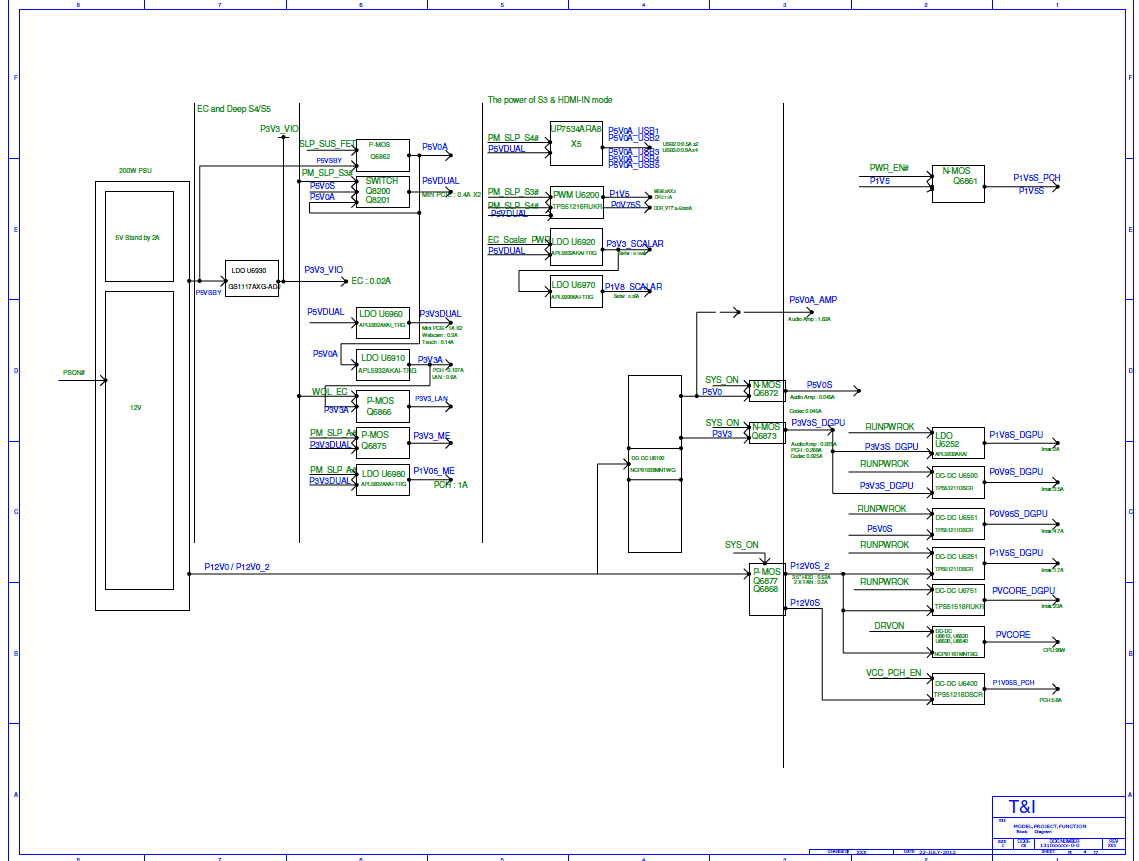Select the N-MOS Q6872 block

tap(766, 389)
